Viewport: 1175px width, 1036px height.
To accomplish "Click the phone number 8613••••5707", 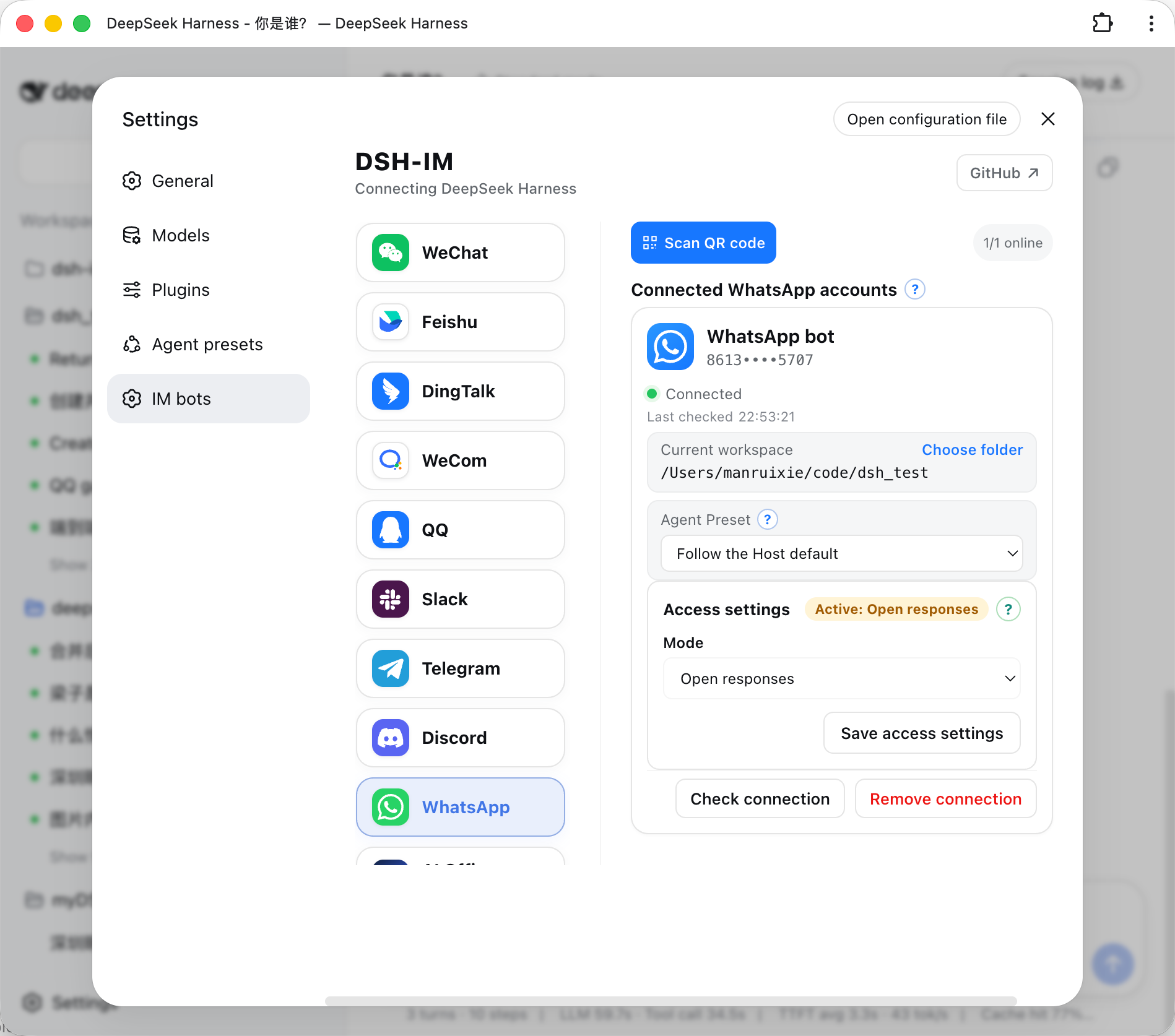I will 760,360.
